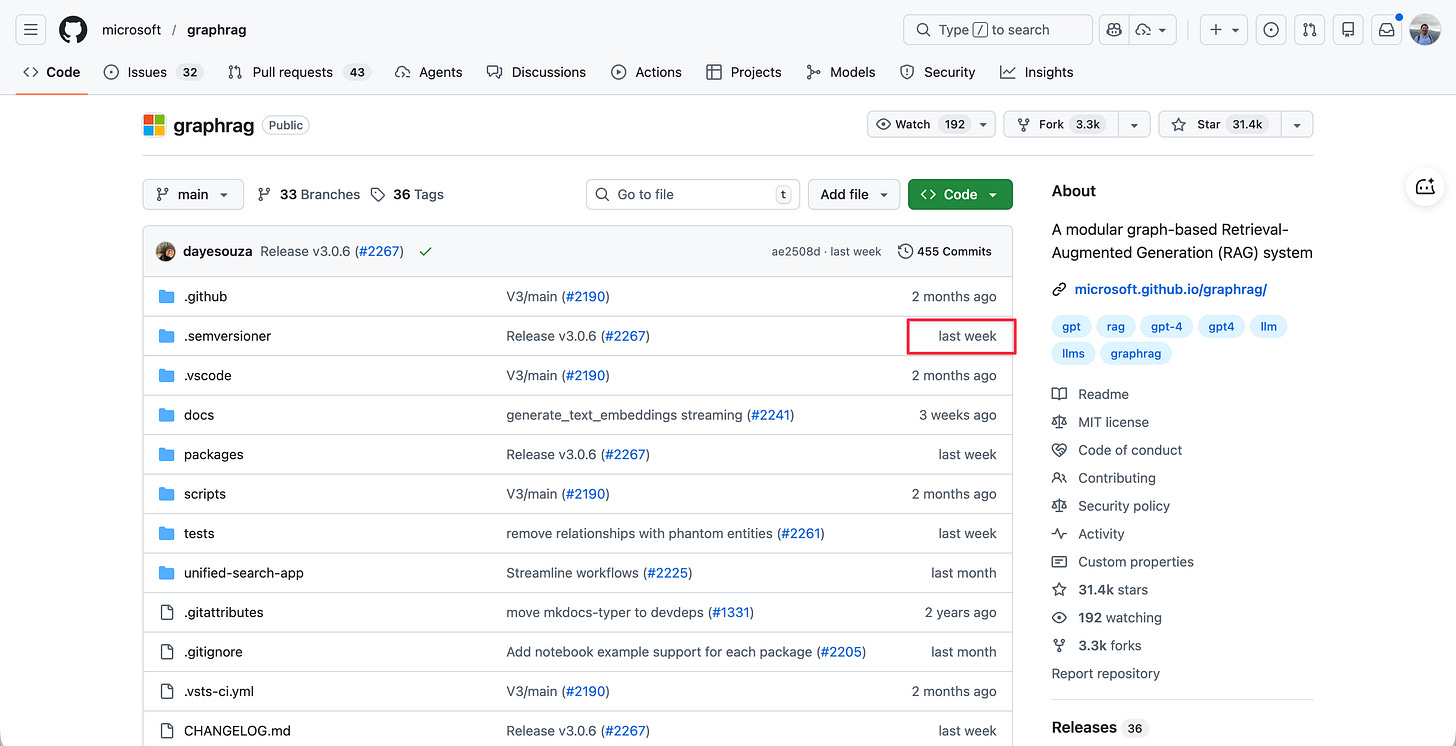The width and height of the screenshot is (1456, 746).
Task: Open the green Code dropdown button
Action: [960, 194]
